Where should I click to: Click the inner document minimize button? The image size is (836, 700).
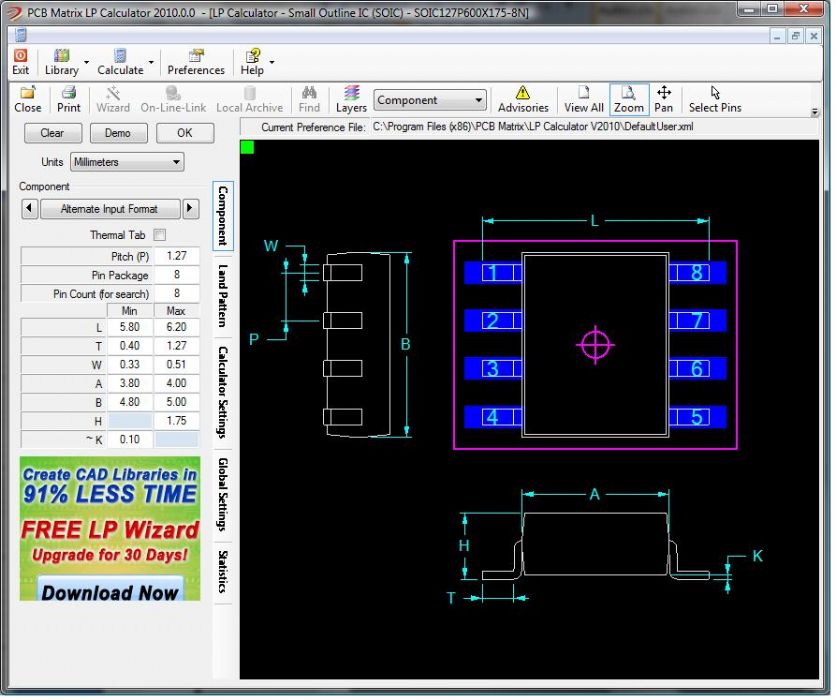click(777, 36)
